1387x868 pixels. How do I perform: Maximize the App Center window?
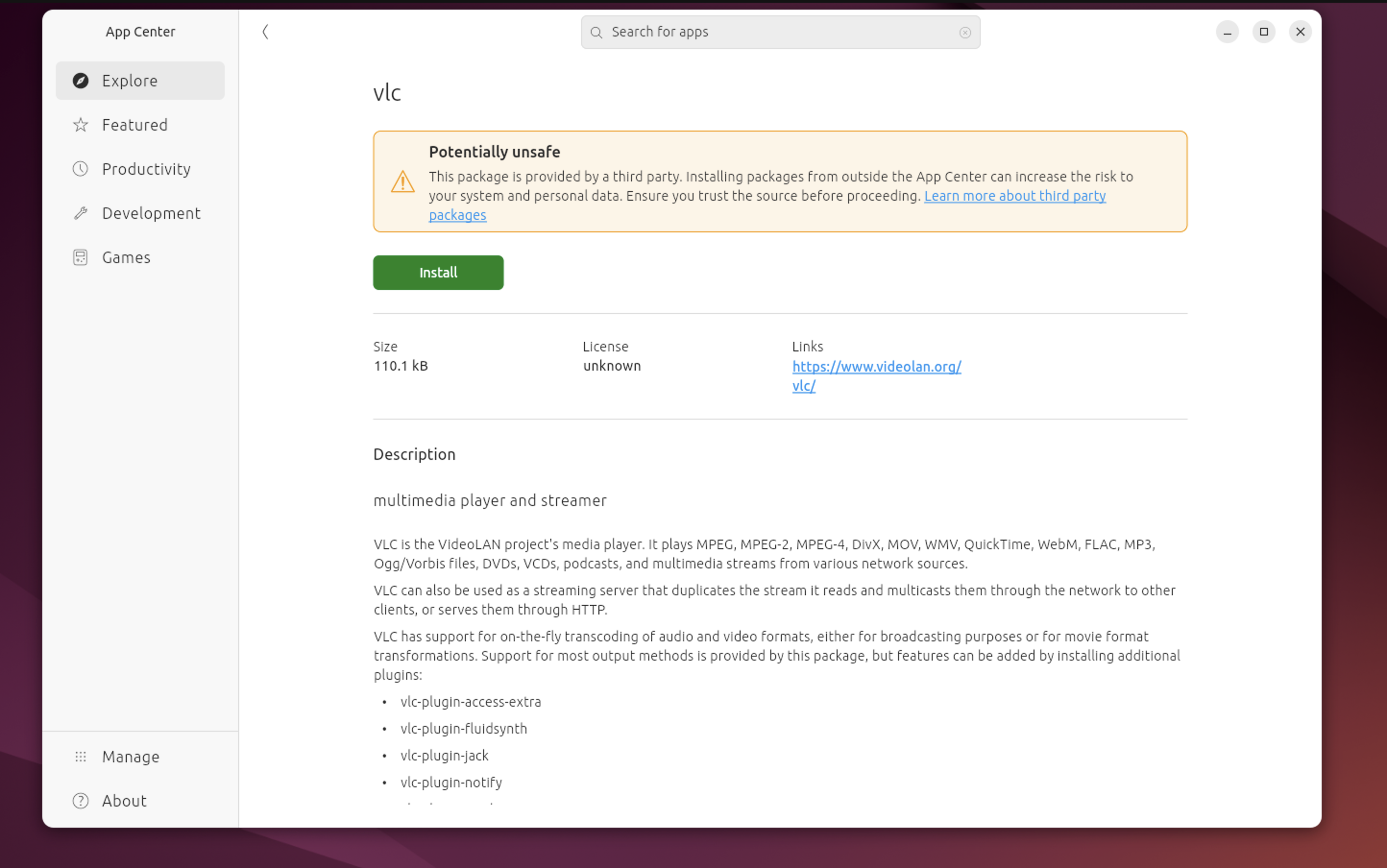tap(1264, 32)
